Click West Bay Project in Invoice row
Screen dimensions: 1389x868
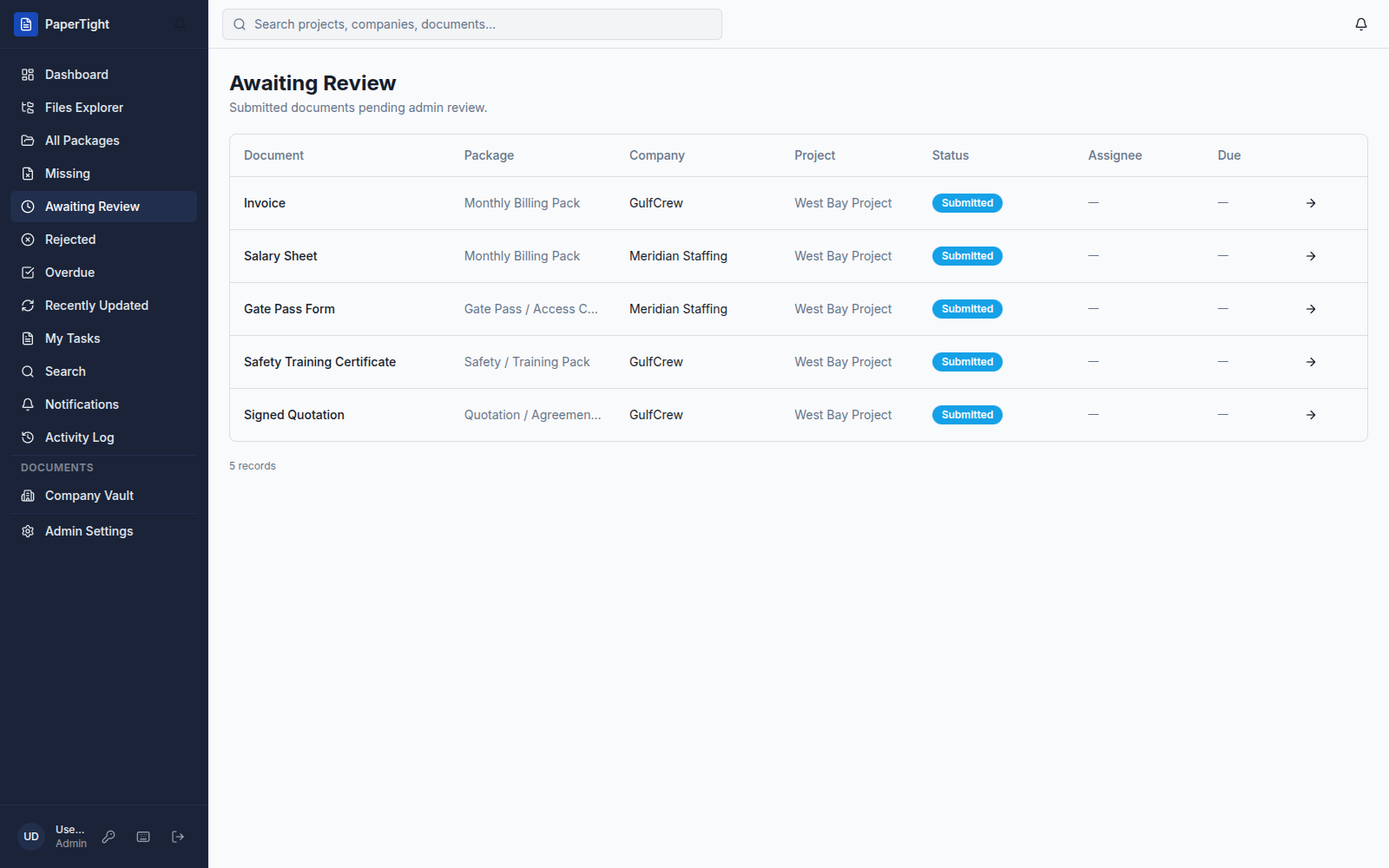pos(843,203)
